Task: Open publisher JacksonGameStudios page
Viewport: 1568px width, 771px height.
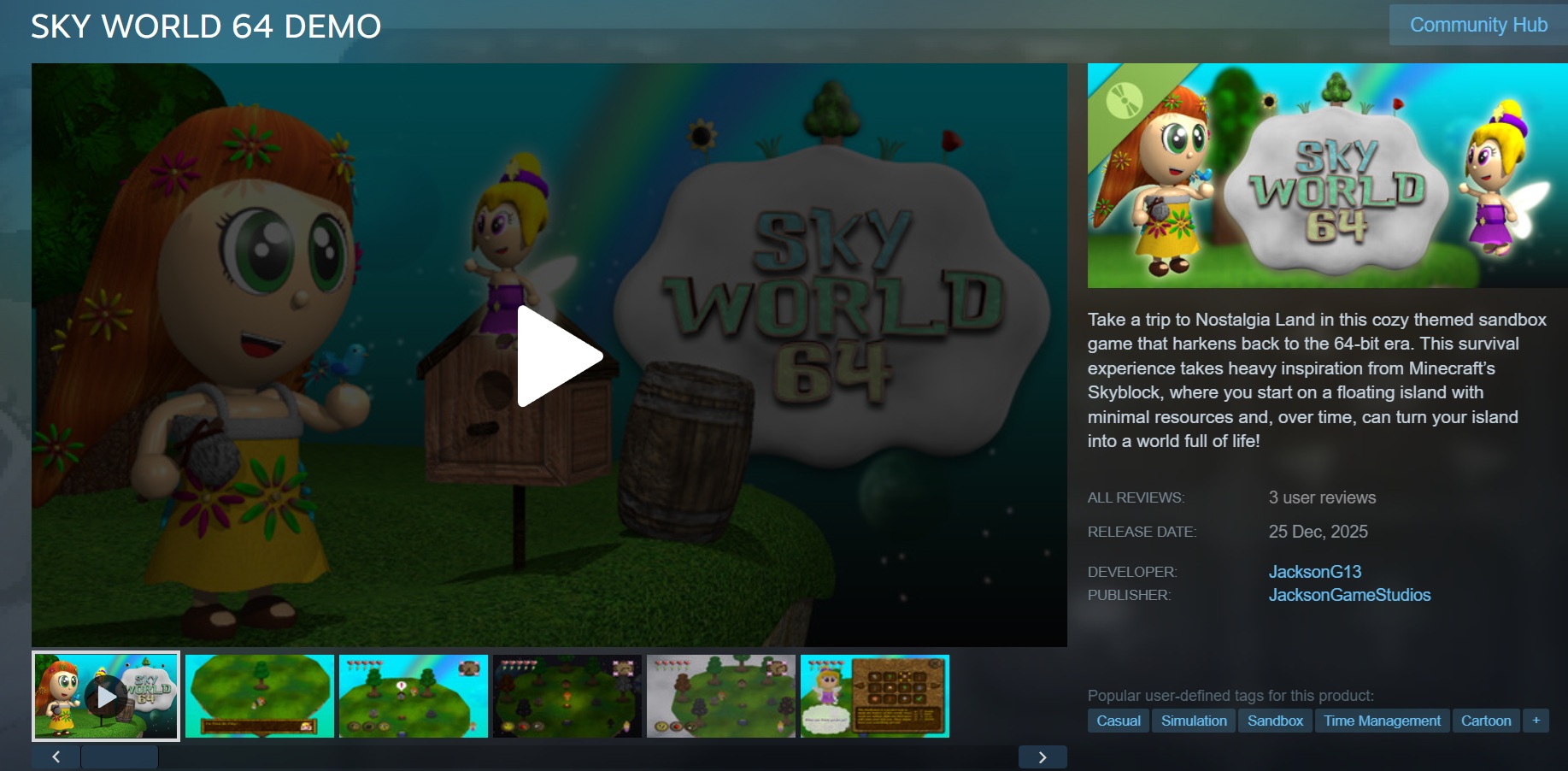Action: [1349, 595]
